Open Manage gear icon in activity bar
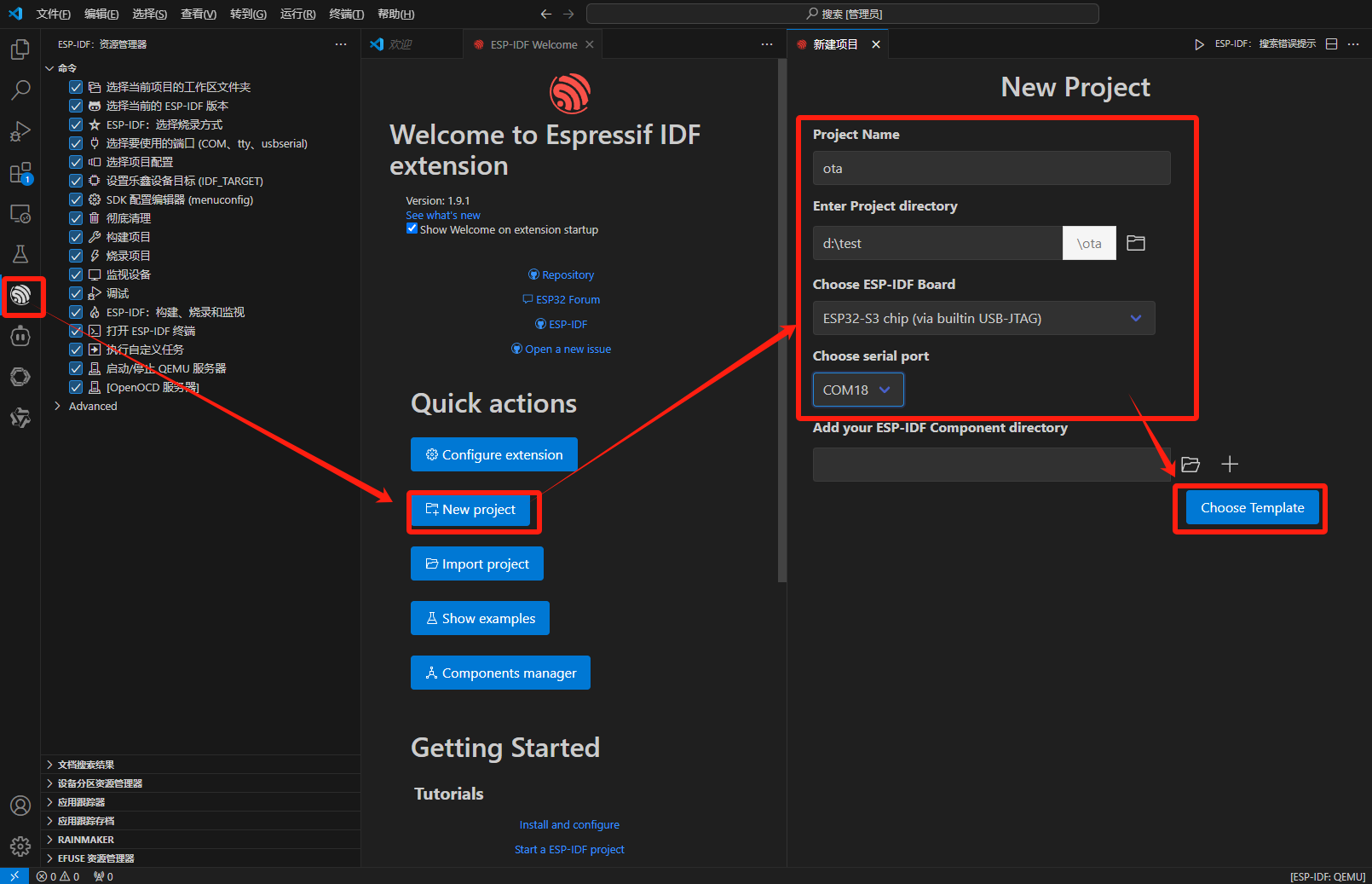This screenshot has width=1372, height=884. coord(20,846)
